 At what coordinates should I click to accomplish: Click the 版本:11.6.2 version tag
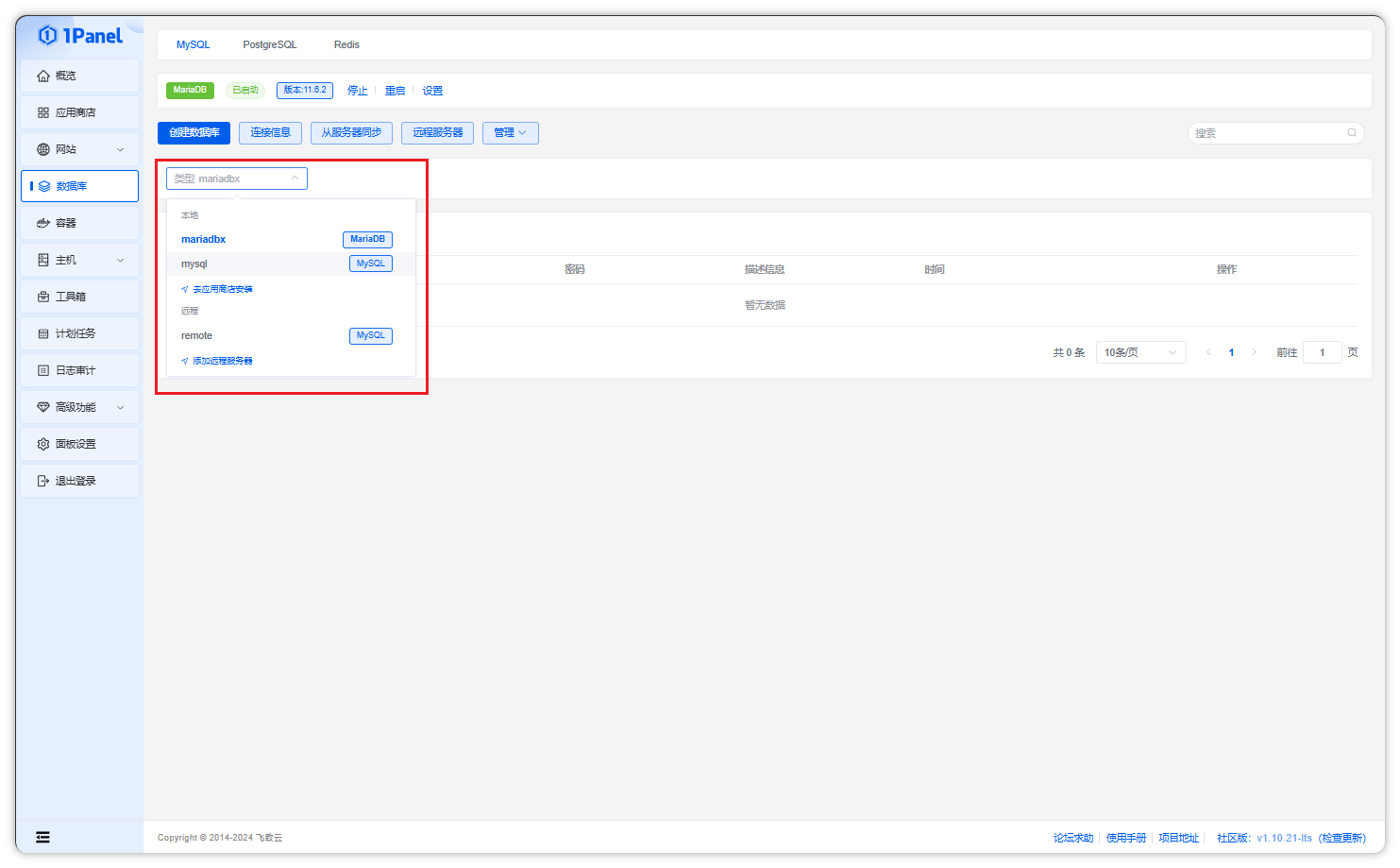tap(305, 91)
